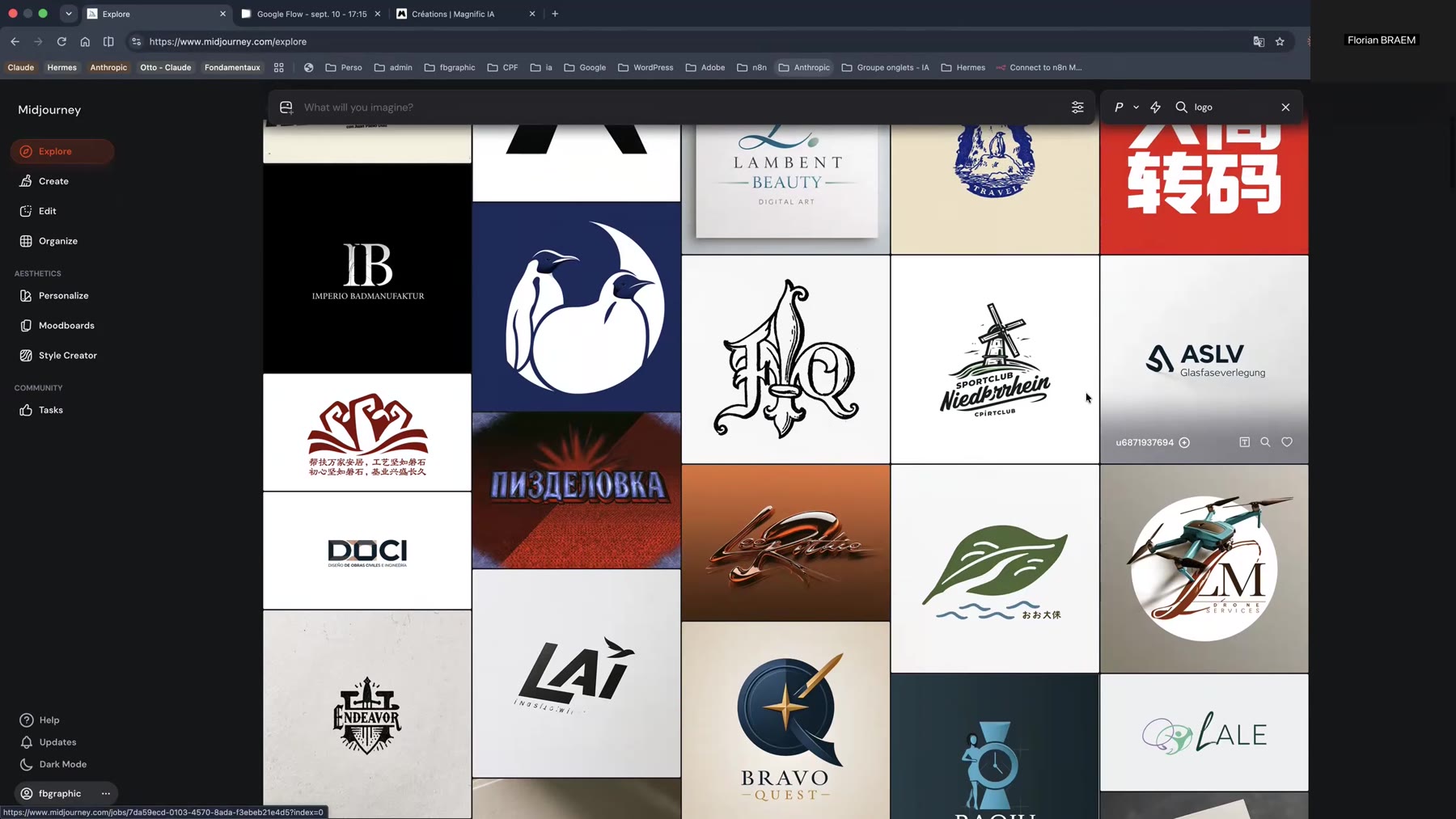Image resolution: width=1456 pixels, height=819 pixels.
Task: Go to the browser home page
Action: (85, 41)
